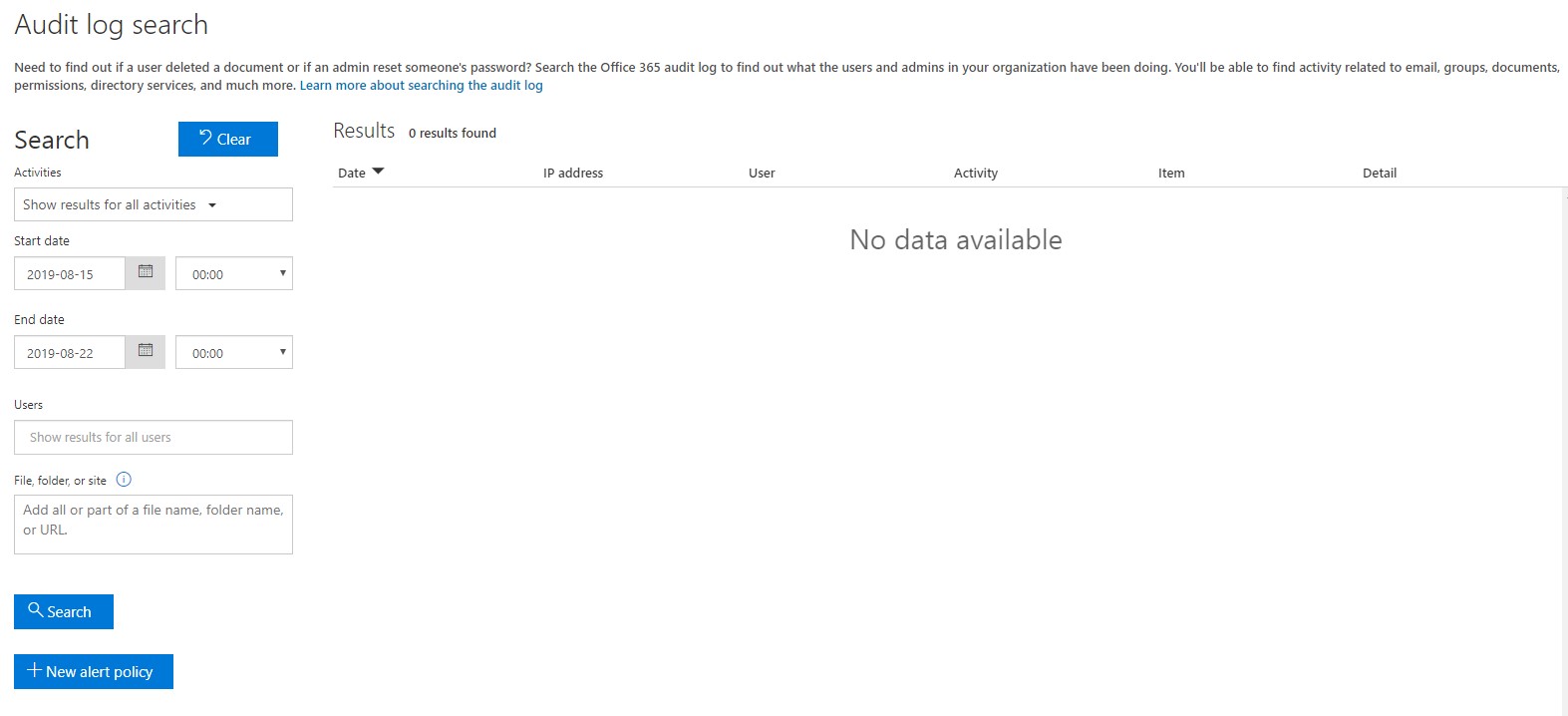Image resolution: width=1568 pixels, height=716 pixels.
Task: Sort by IP address column
Action: [573, 173]
